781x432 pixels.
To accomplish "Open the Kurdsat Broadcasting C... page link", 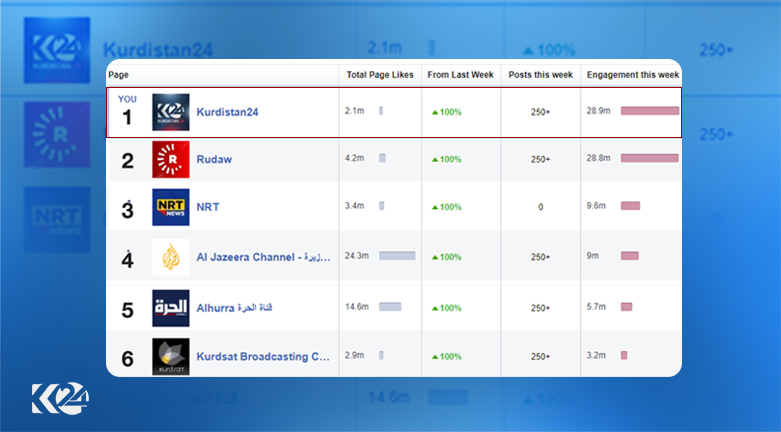I will (262, 357).
